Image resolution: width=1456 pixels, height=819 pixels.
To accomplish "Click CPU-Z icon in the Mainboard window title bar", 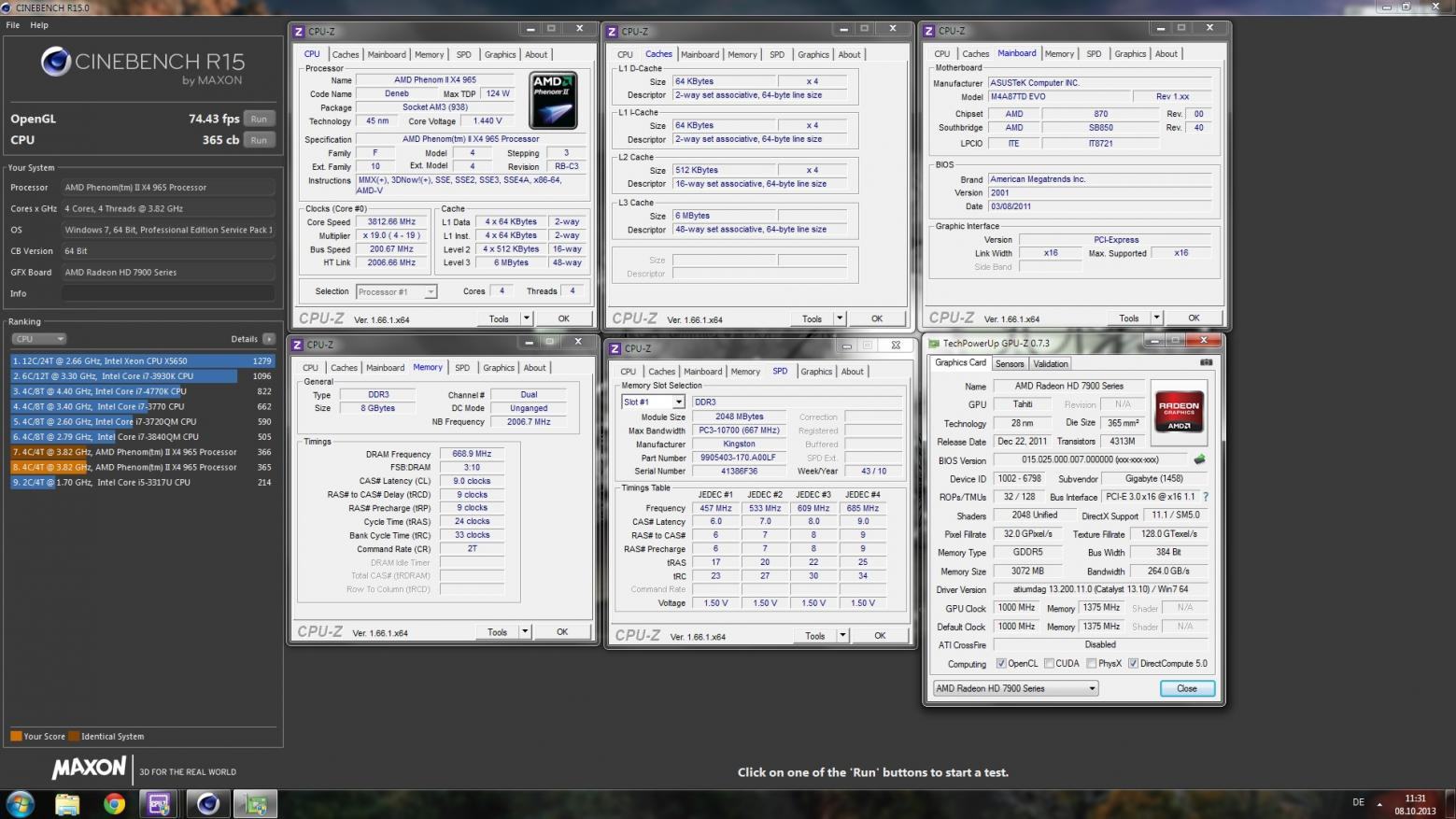I will 929,31.
